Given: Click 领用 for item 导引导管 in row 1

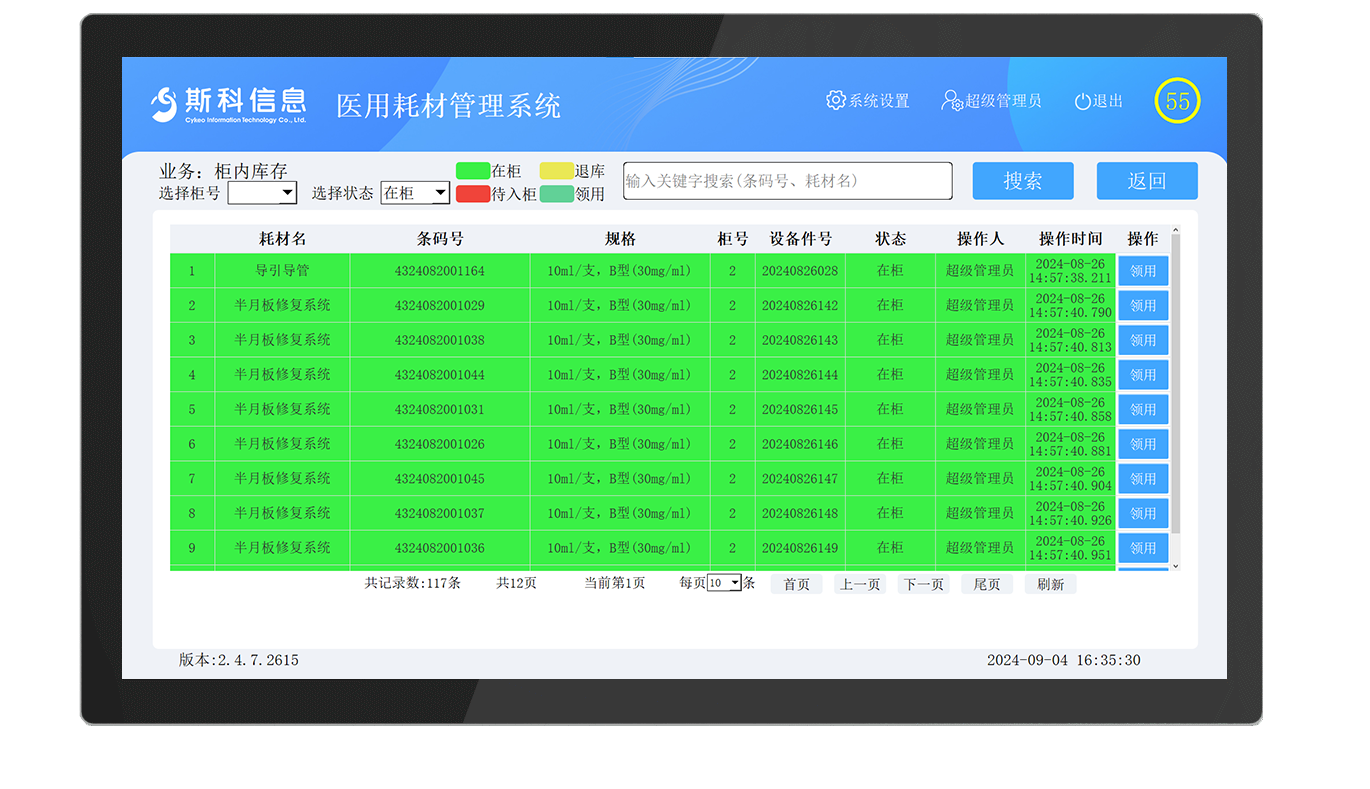Looking at the screenshot, I should tap(1143, 270).
